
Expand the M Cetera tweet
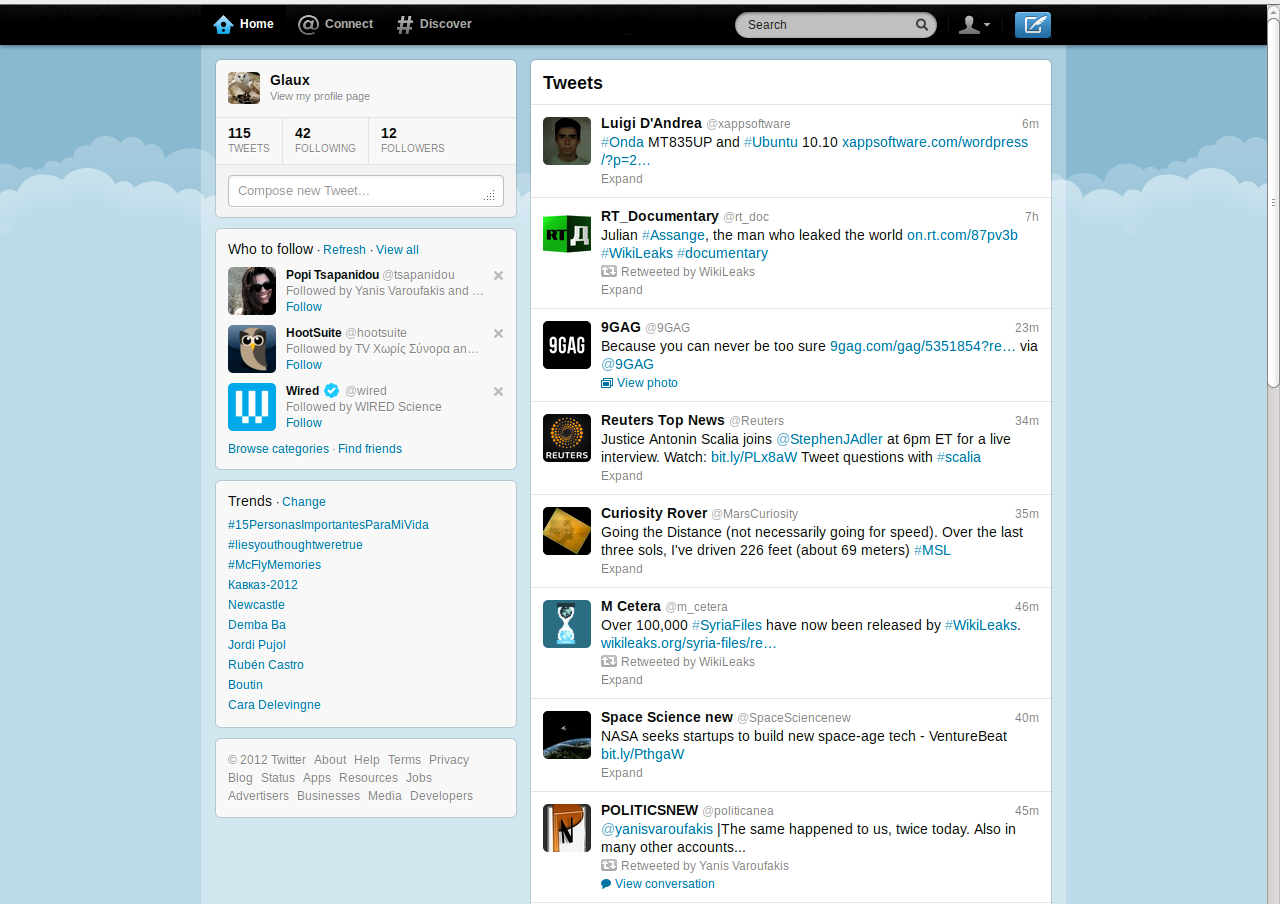tap(622, 680)
